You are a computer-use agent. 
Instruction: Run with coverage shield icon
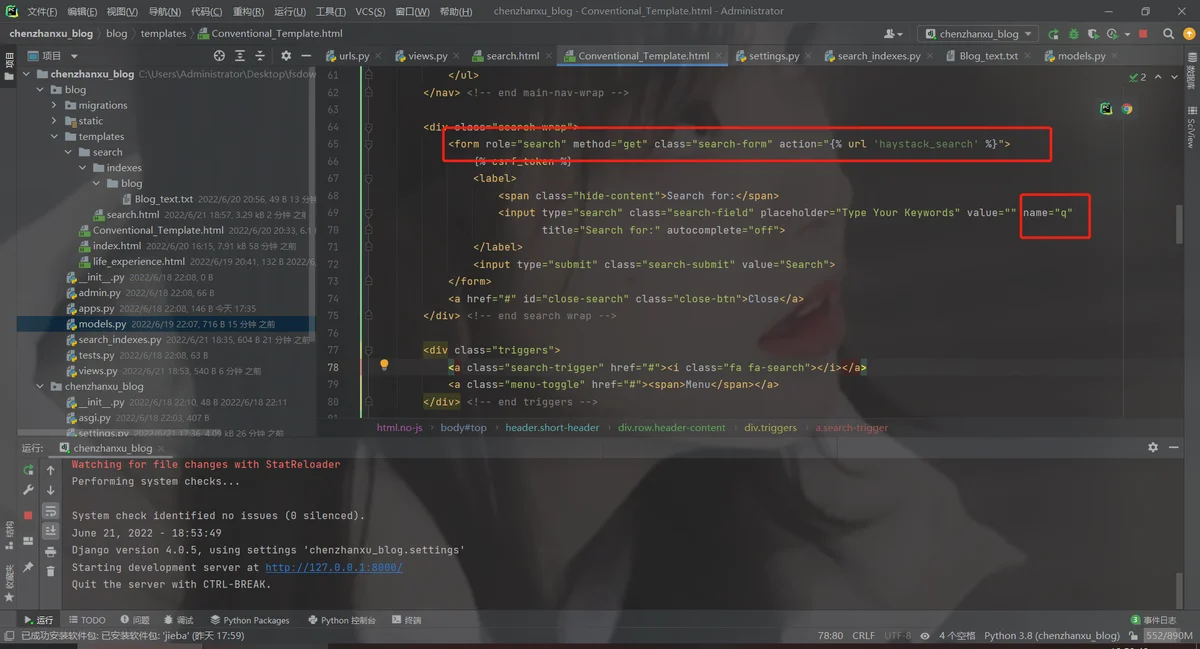pos(1092,34)
